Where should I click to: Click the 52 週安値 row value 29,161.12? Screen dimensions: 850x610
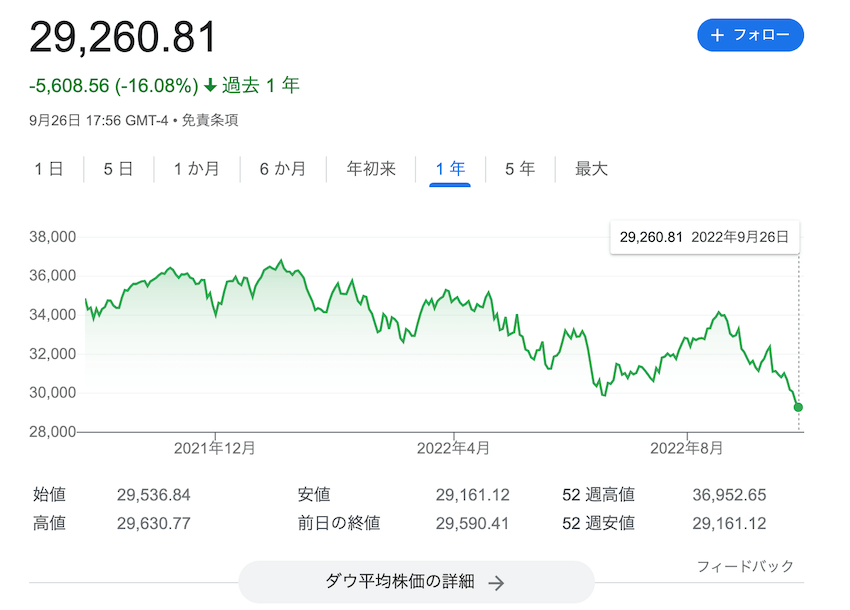pos(729,524)
